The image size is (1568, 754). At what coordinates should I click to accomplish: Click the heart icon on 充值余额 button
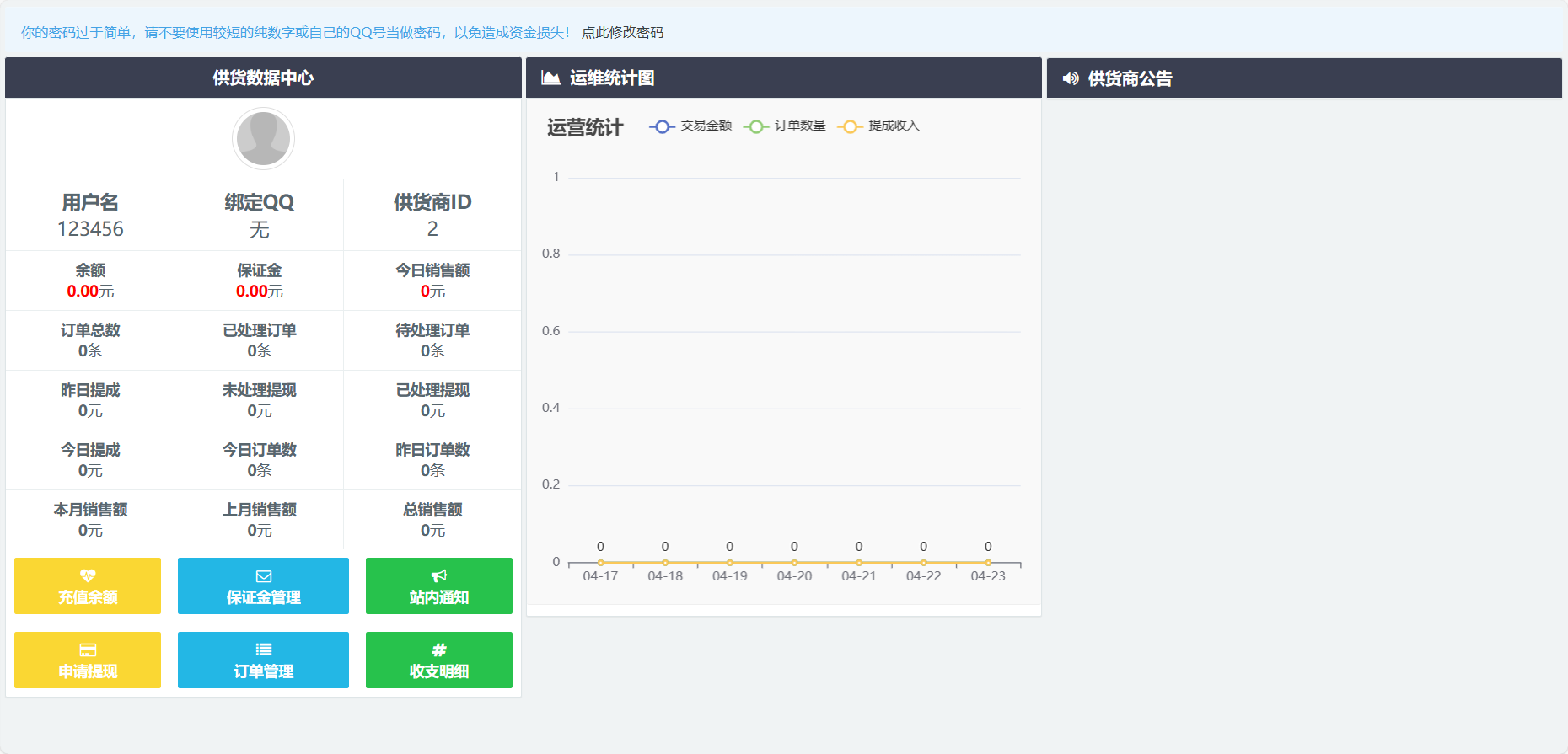pos(88,575)
